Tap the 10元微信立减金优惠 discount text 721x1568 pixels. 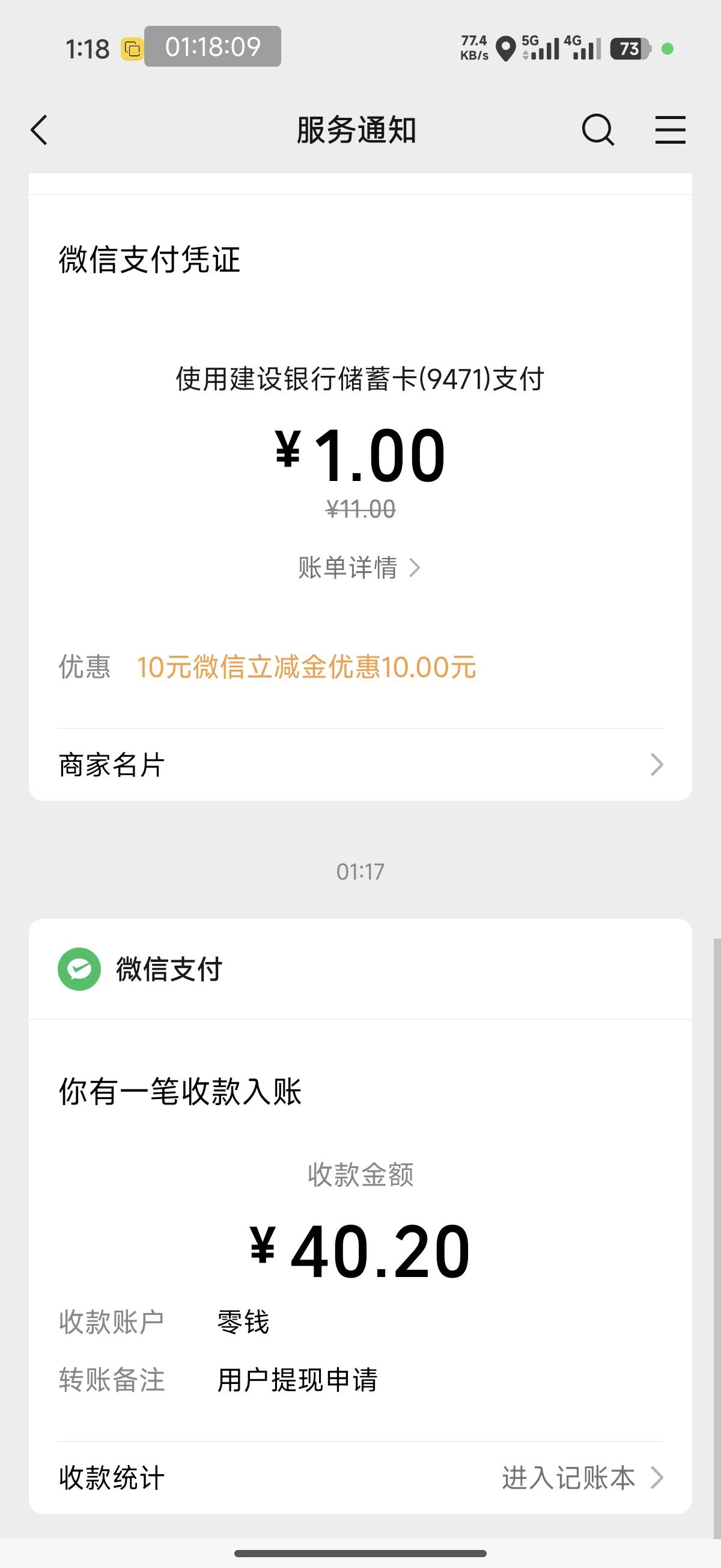click(x=306, y=667)
